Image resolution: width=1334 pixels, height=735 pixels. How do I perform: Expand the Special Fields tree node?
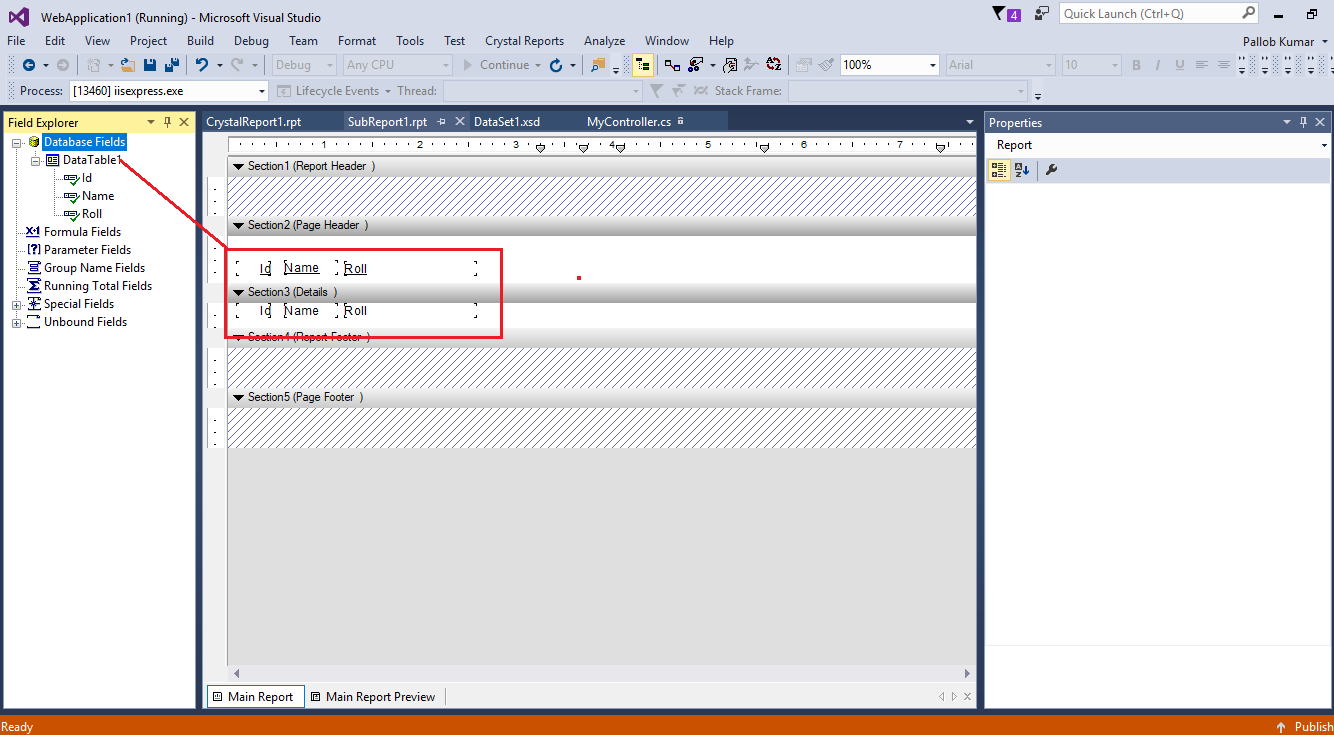click(15, 303)
